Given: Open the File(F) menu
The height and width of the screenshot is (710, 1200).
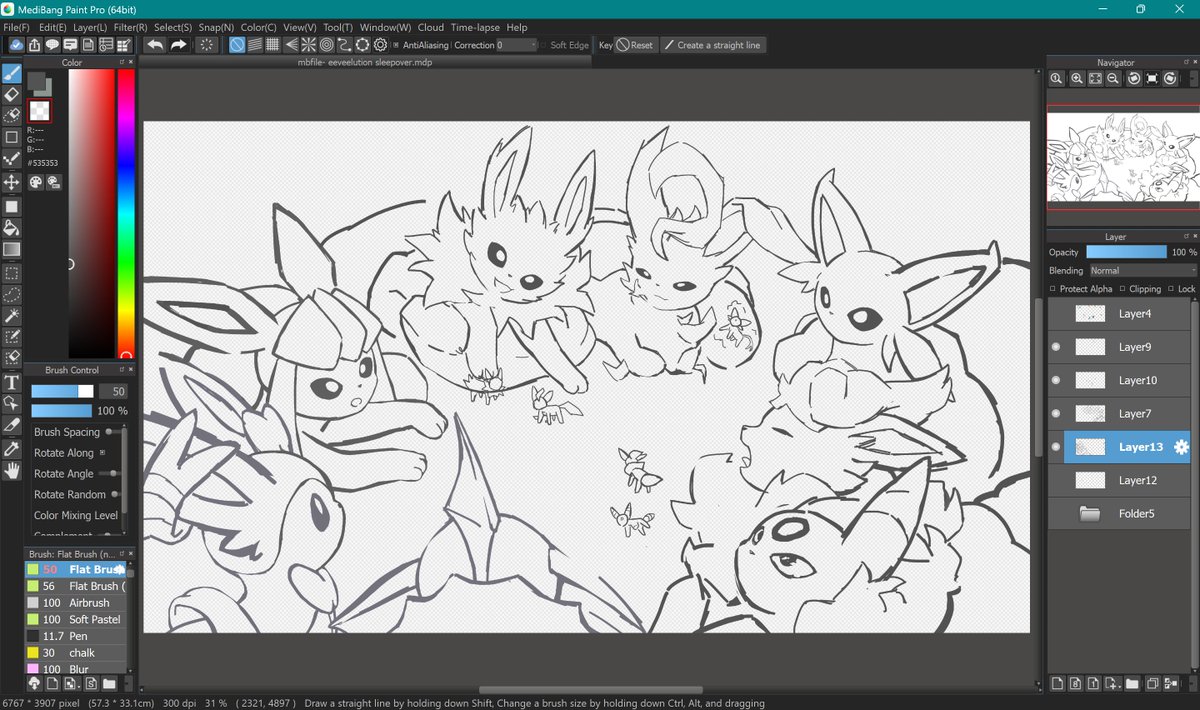Looking at the screenshot, I should pos(16,27).
